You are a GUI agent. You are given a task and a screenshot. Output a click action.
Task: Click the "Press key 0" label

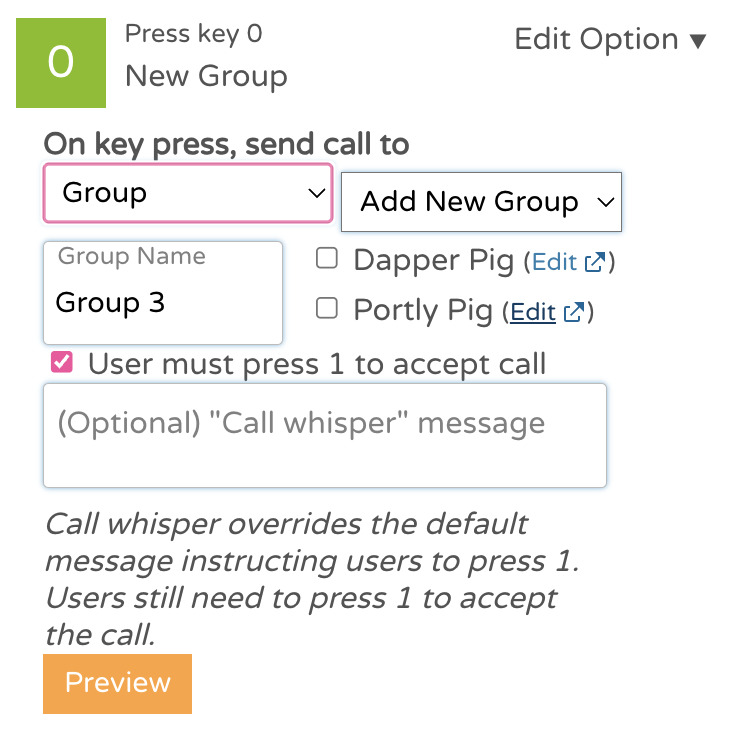[193, 34]
